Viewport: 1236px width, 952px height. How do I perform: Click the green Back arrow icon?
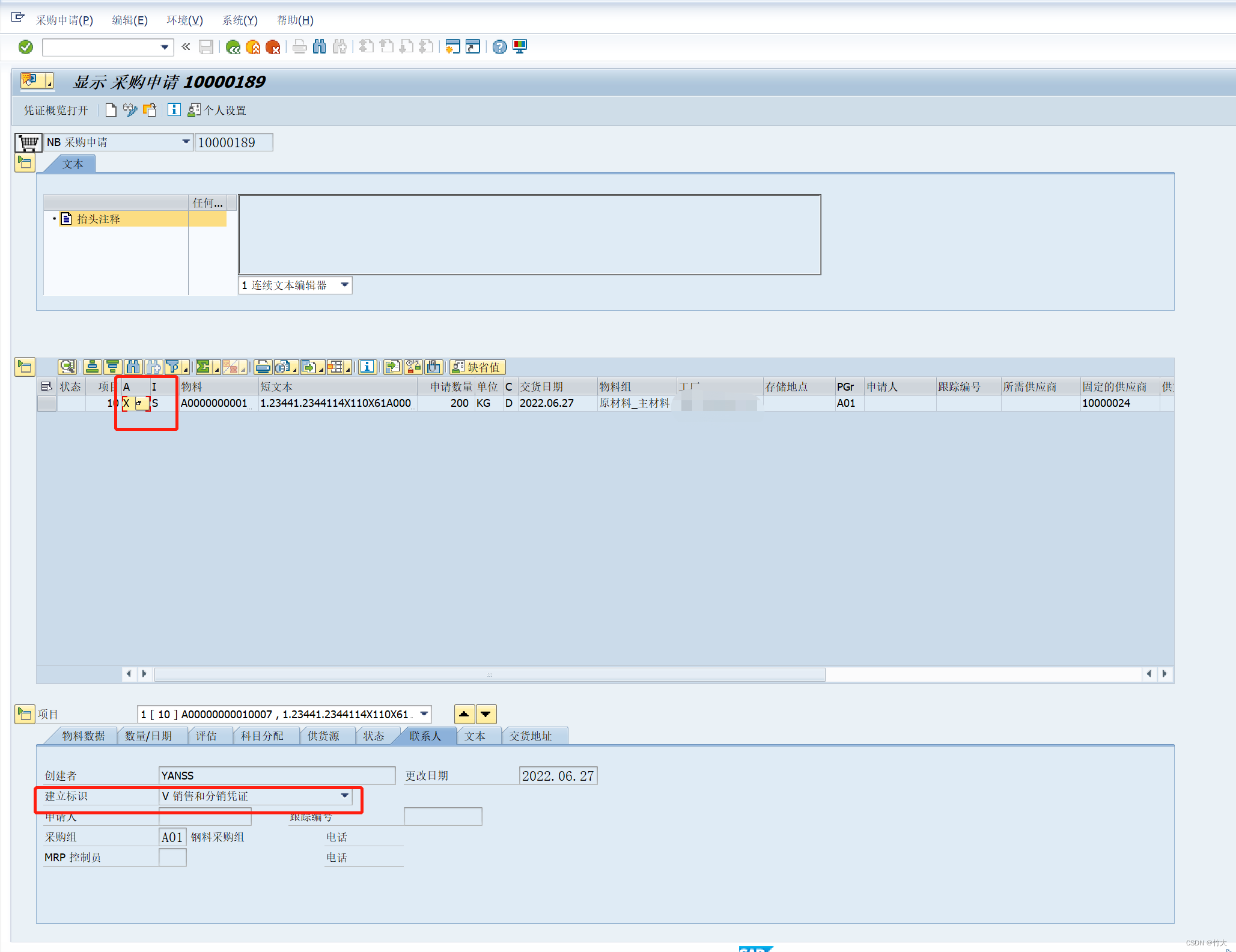click(233, 47)
